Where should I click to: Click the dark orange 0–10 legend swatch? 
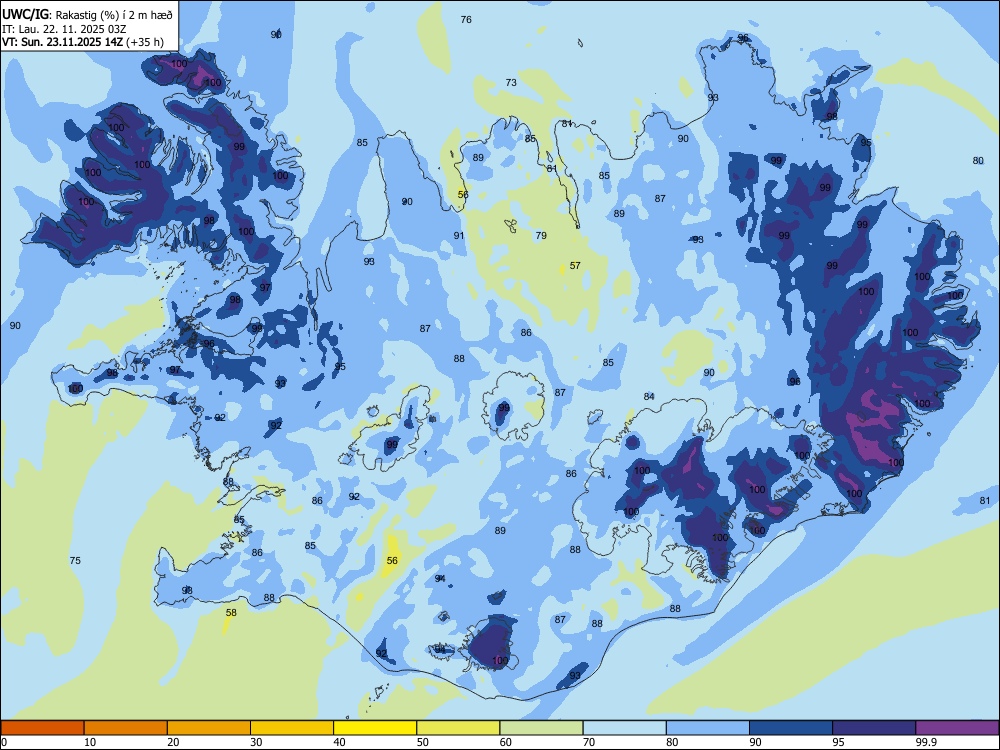click(42, 728)
